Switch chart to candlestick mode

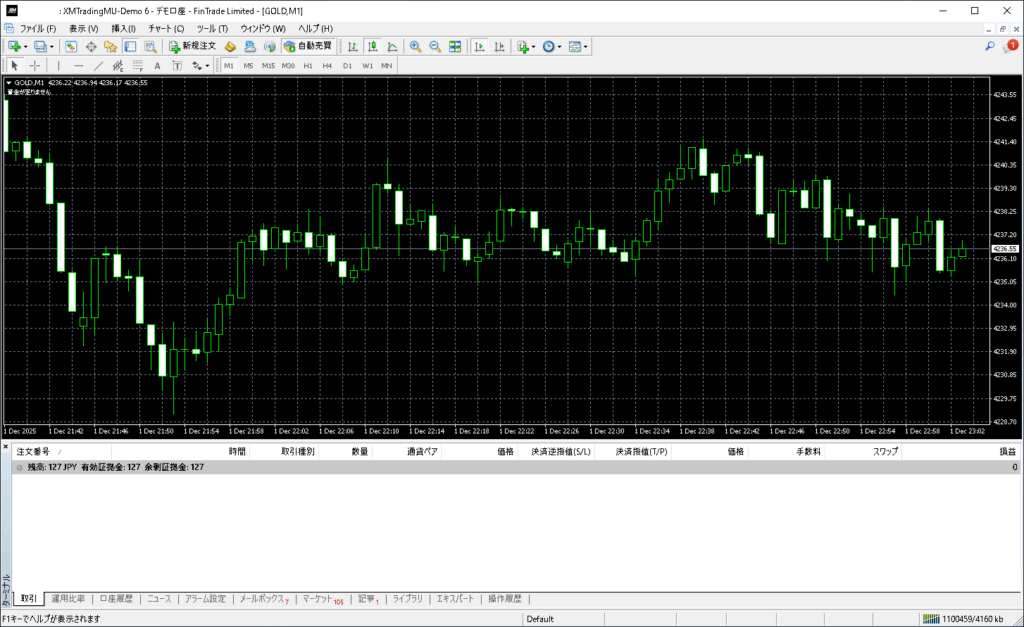click(372, 46)
